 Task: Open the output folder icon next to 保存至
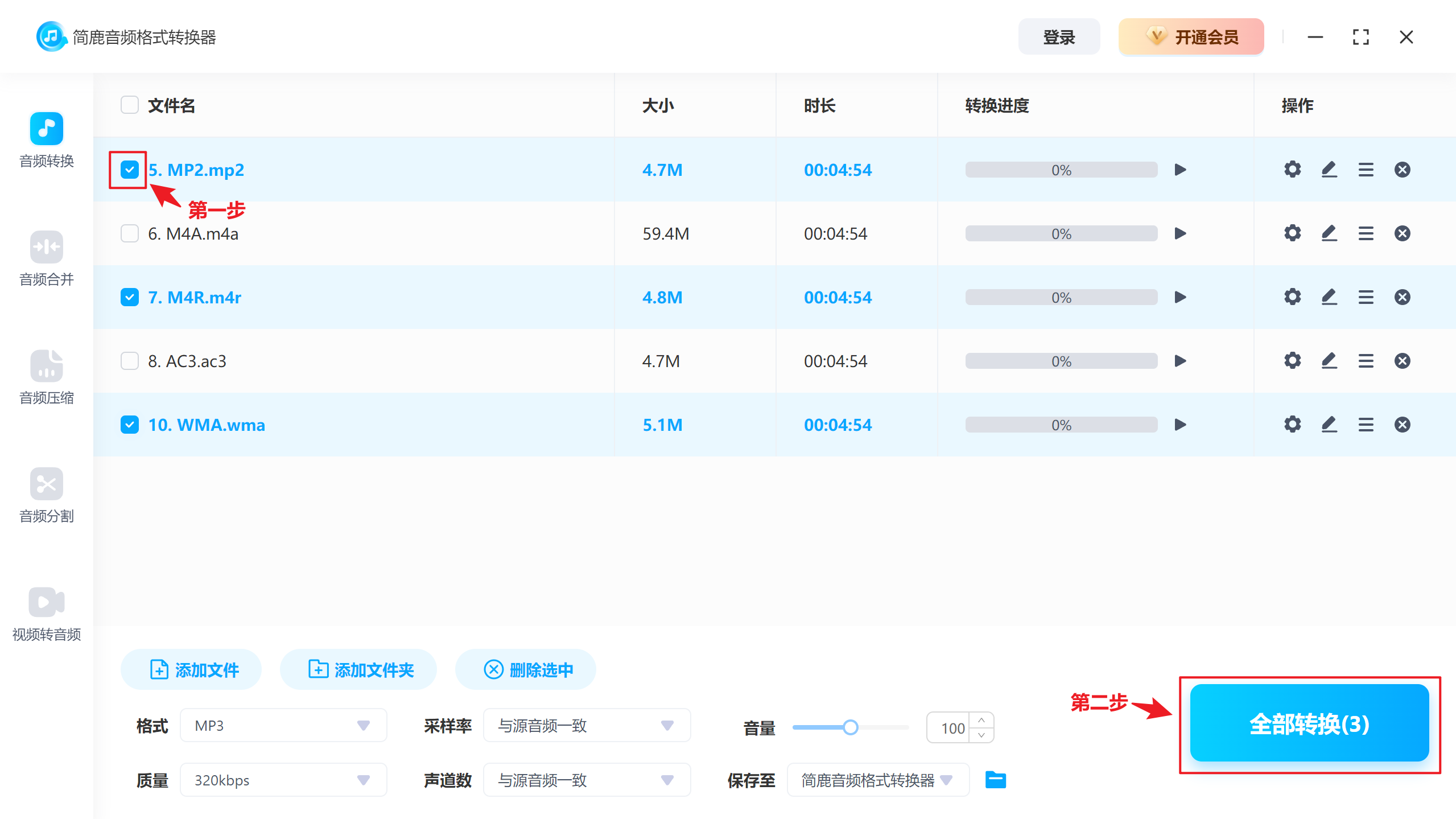click(995, 780)
